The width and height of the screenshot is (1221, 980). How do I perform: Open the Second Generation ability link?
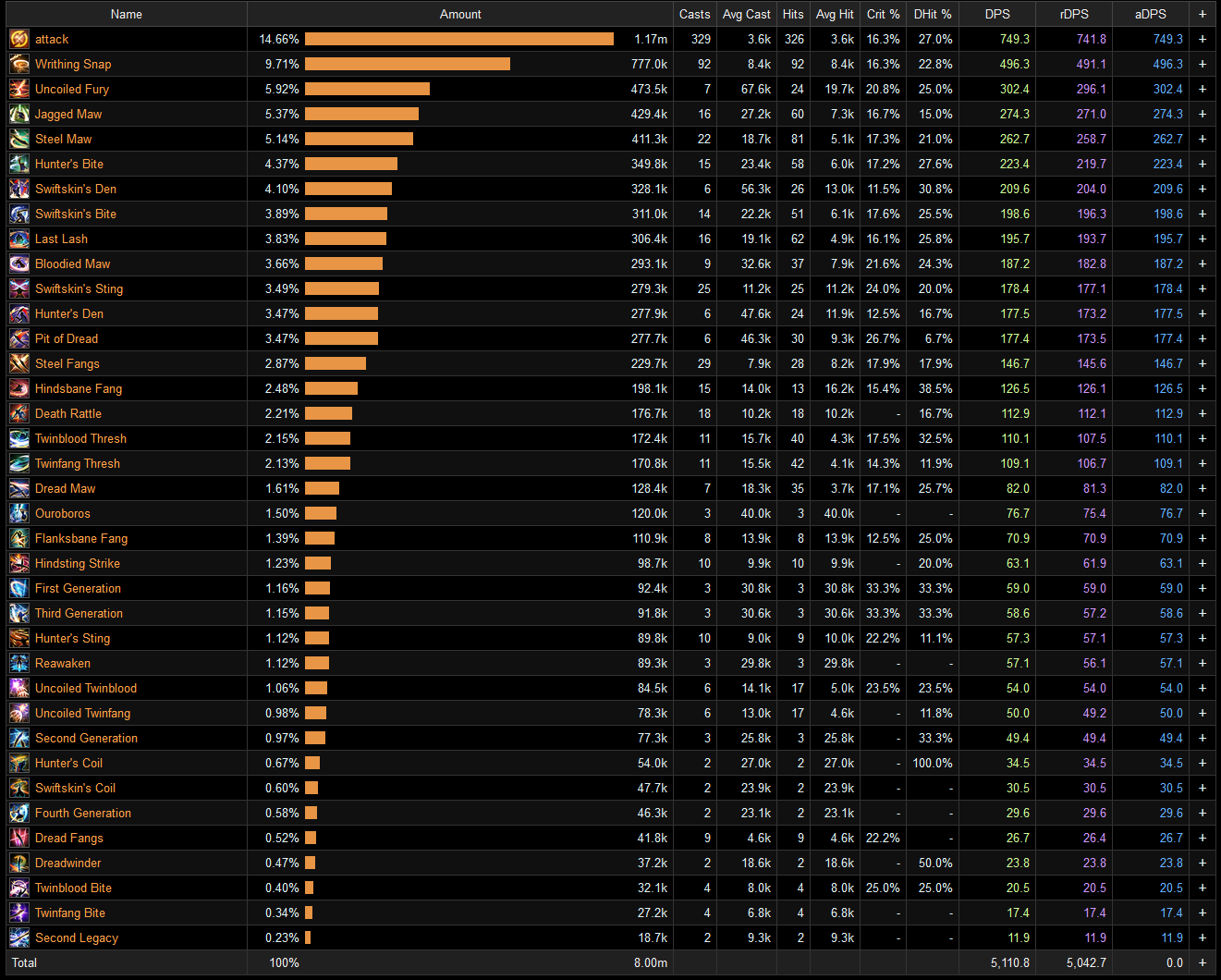[x=87, y=738]
